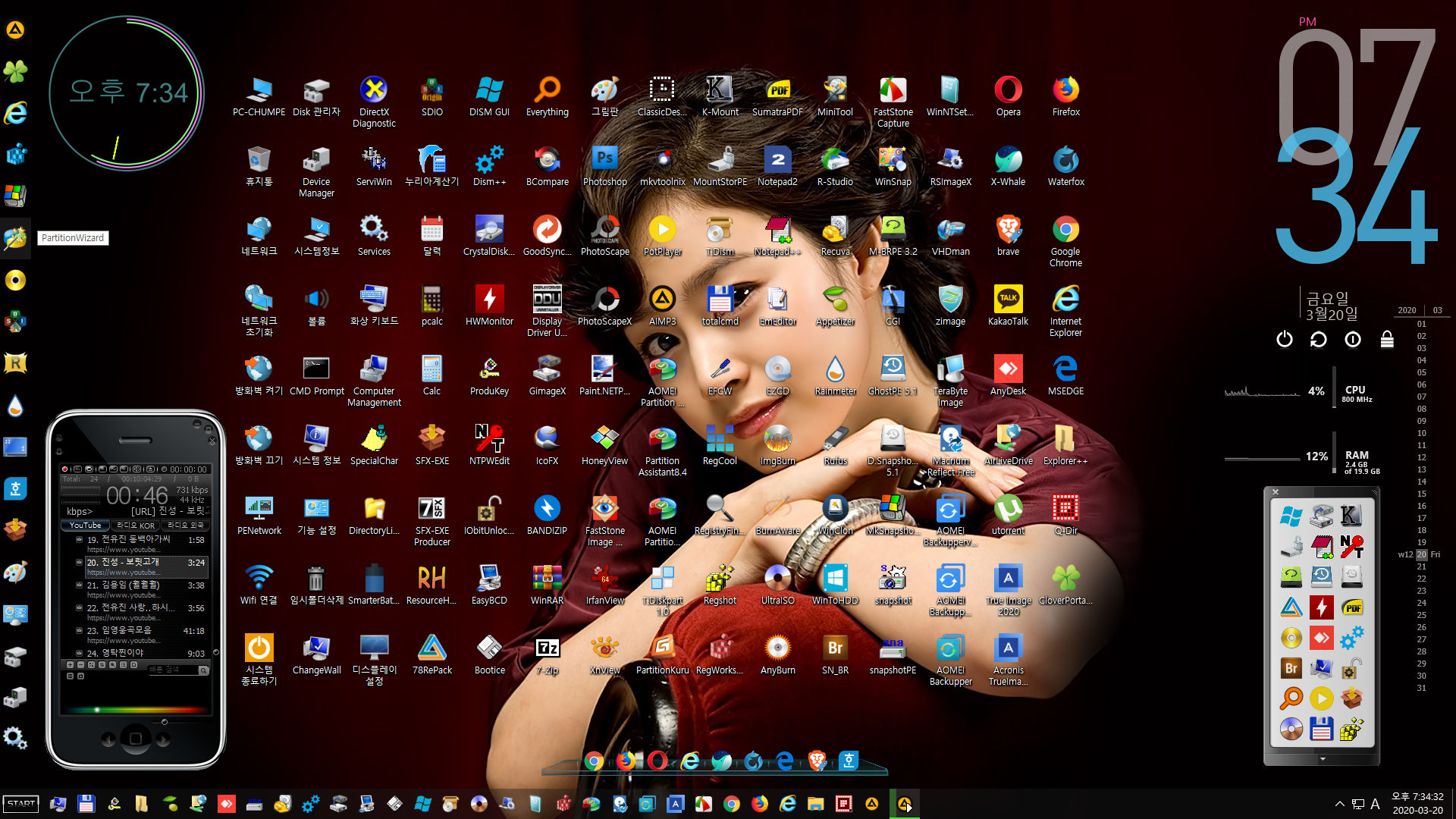Open AIMP3 desktop icon
This screenshot has height=819, width=1456.
click(x=662, y=306)
